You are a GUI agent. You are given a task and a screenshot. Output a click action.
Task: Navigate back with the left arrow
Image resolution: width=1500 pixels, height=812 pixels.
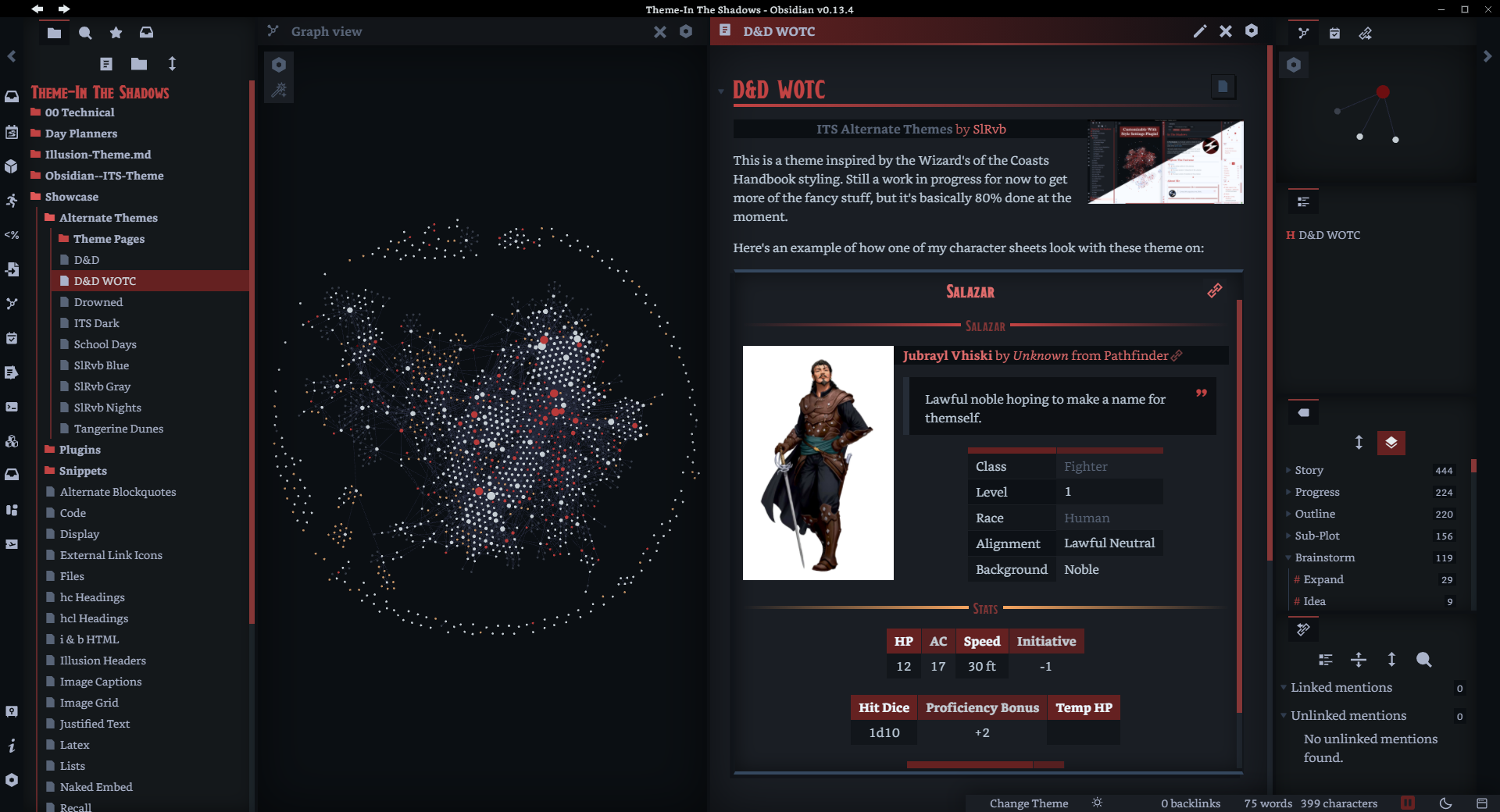[37, 9]
